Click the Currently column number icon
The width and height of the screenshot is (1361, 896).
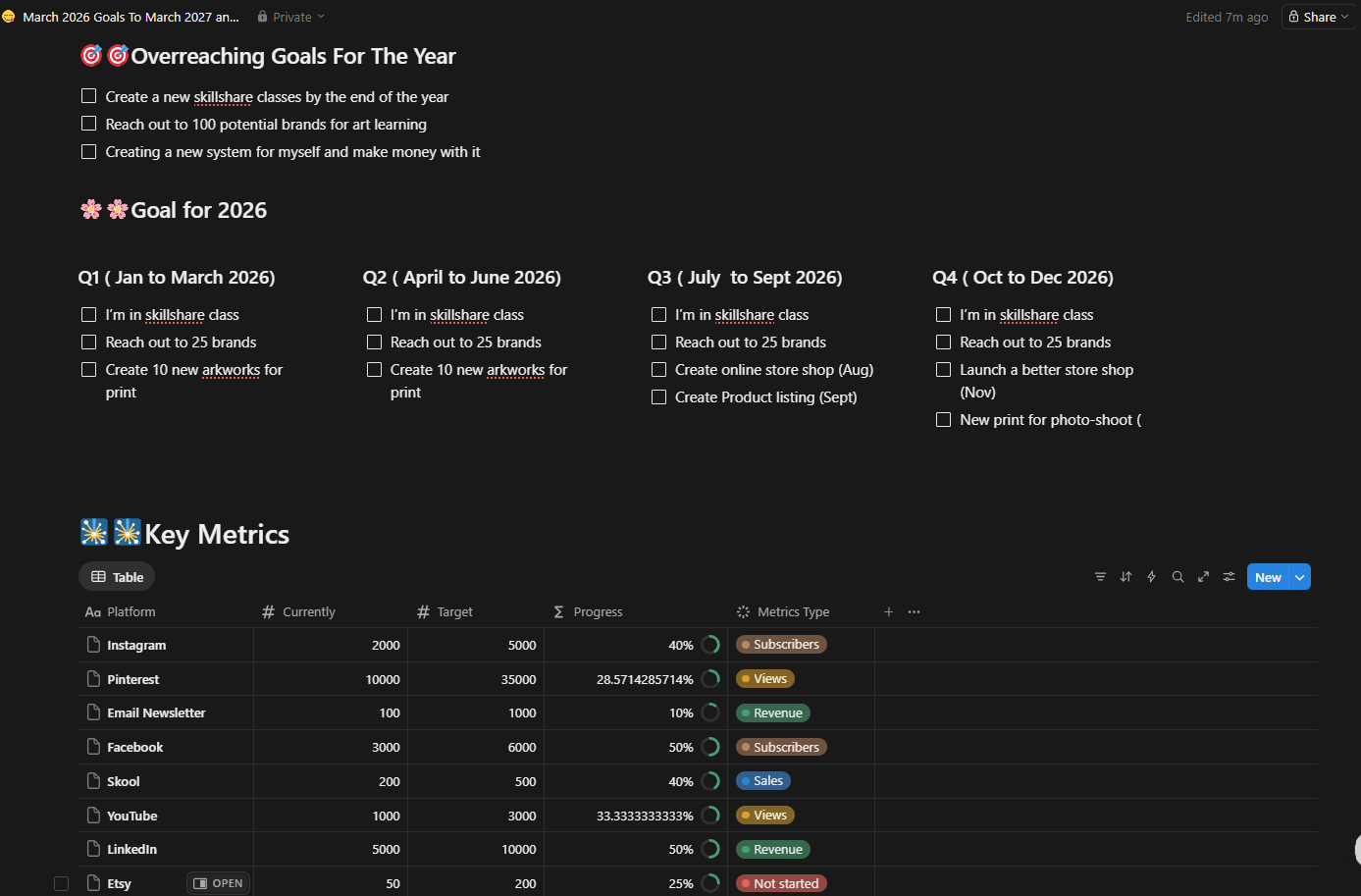268,611
